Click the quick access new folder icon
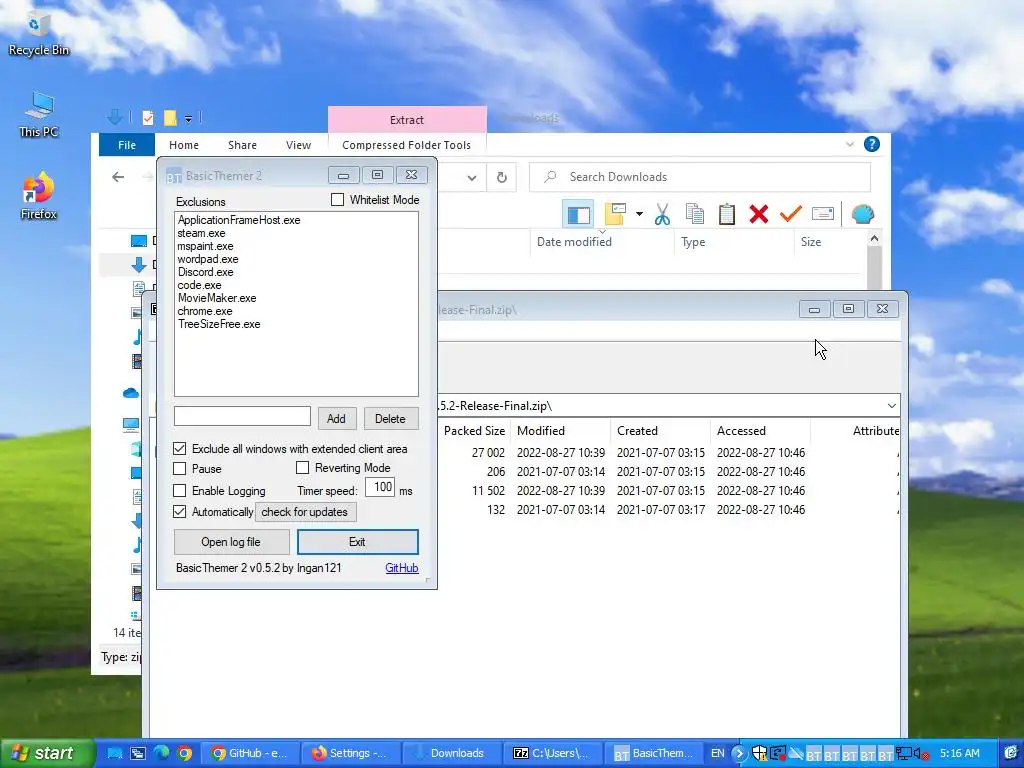 click(170, 118)
